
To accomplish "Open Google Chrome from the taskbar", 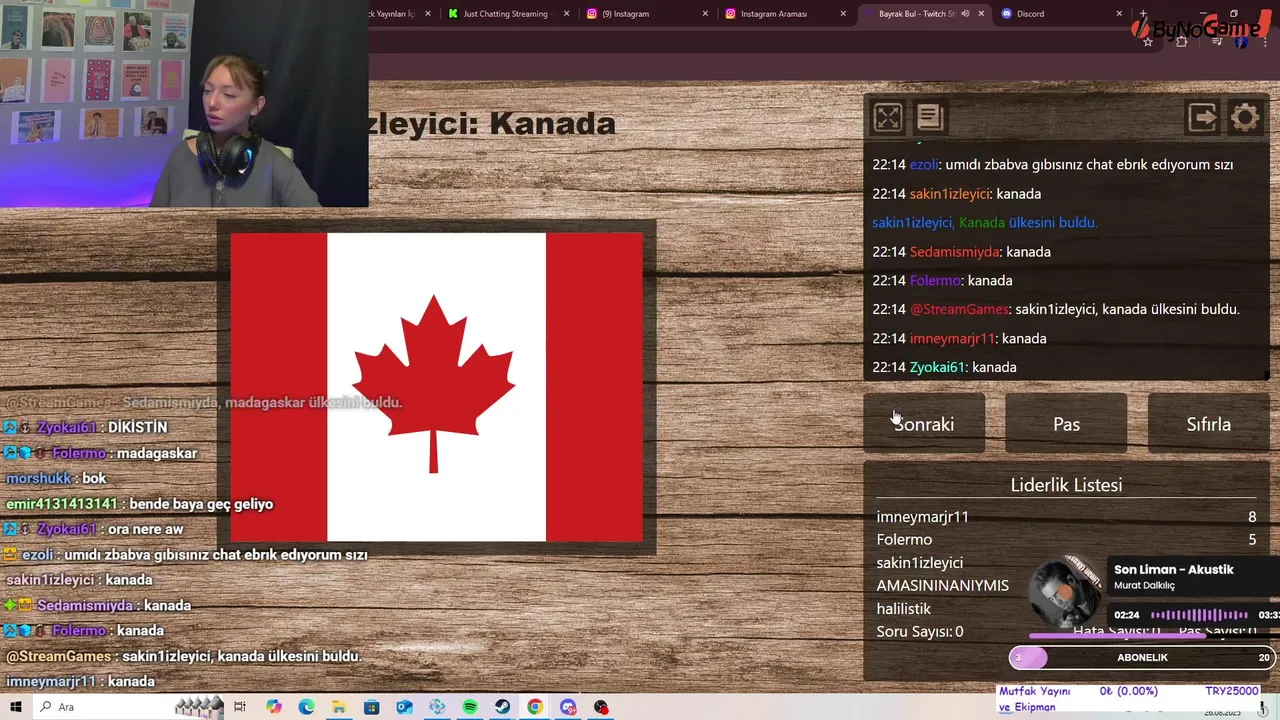I will pos(535,707).
